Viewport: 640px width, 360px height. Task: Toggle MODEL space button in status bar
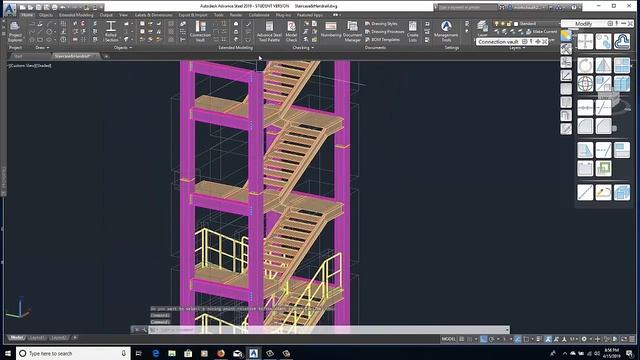click(x=449, y=339)
